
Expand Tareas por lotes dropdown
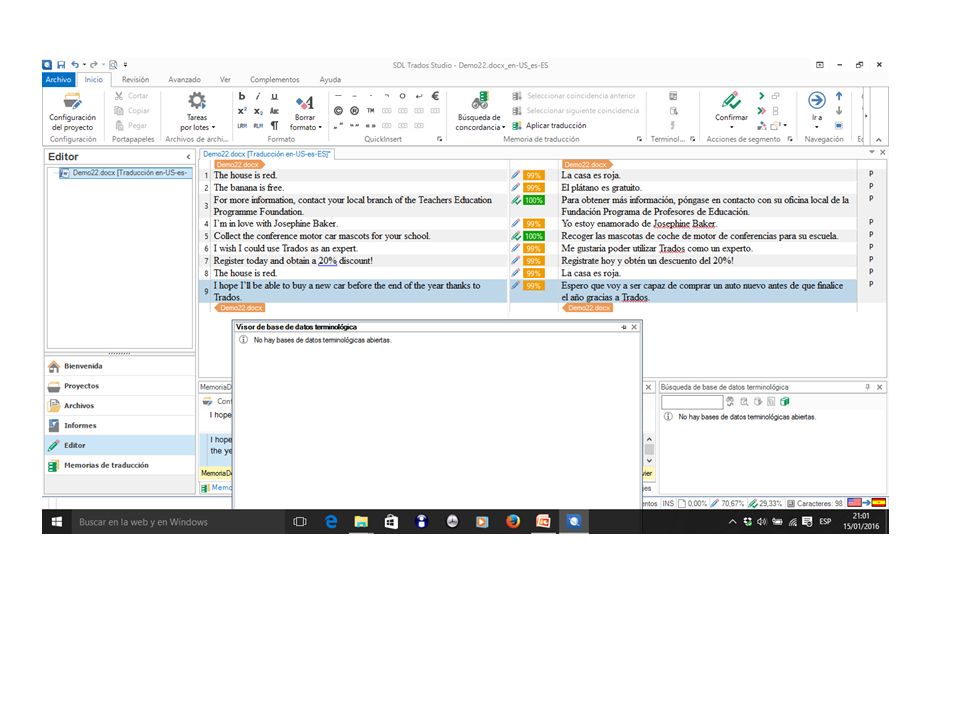point(213,128)
